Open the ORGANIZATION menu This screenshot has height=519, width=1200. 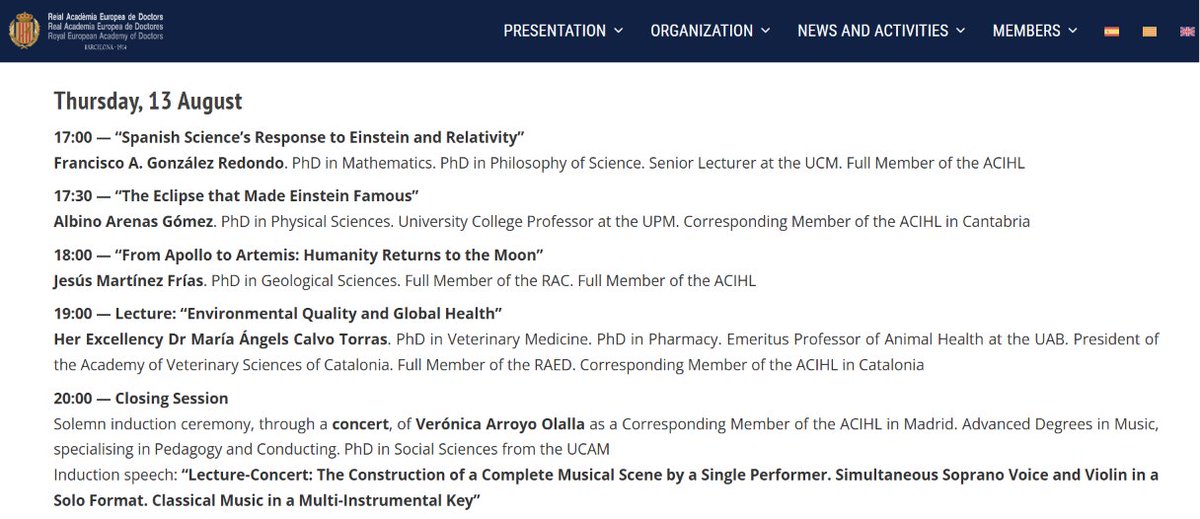coord(702,31)
